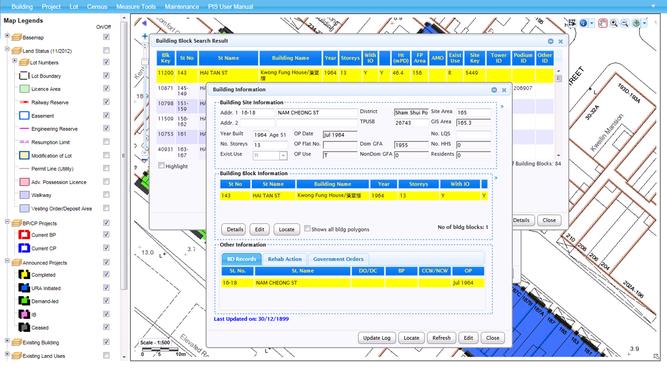Open the Measure Tools menu

[x=136, y=6]
